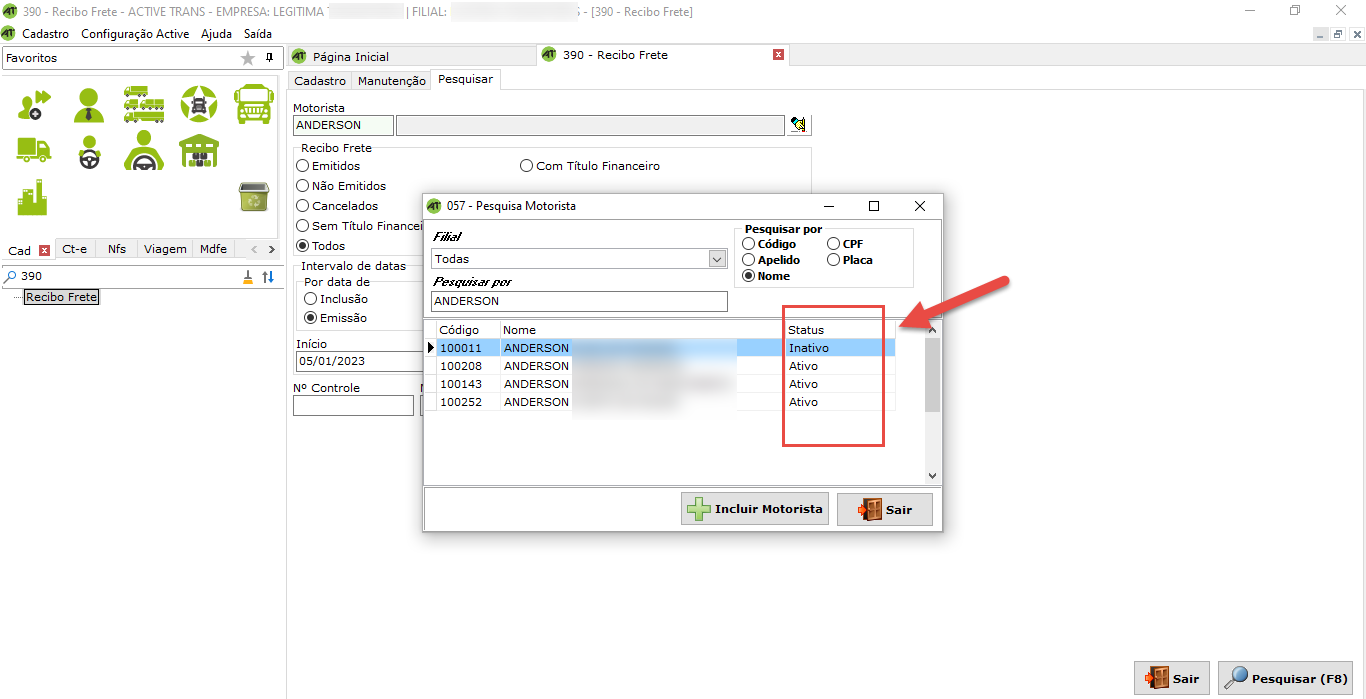Image resolution: width=1366 pixels, height=699 pixels.
Task: Open the Configuração Active menu
Action: [135, 34]
